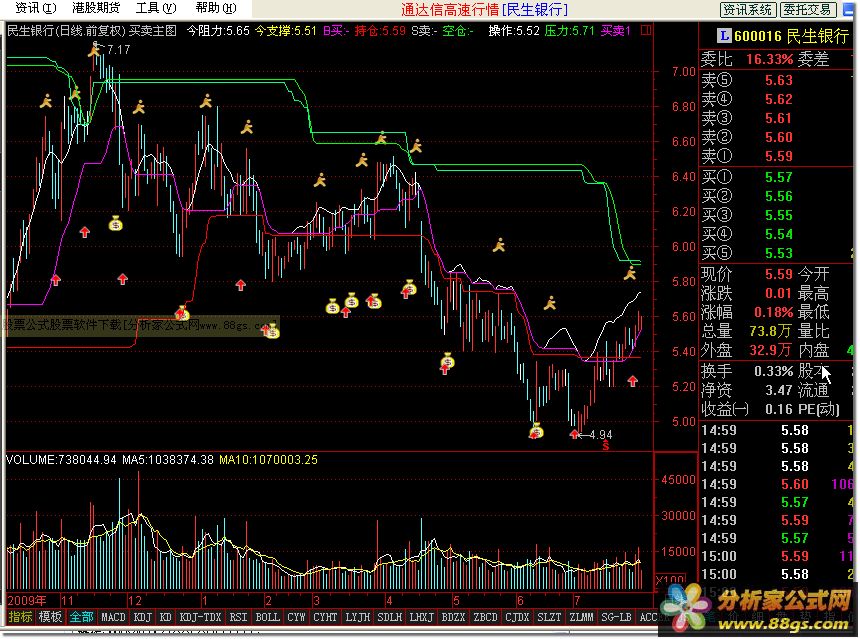Select the RSI indicator tab
The width and height of the screenshot is (860, 639).
click(x=238, y=618)
